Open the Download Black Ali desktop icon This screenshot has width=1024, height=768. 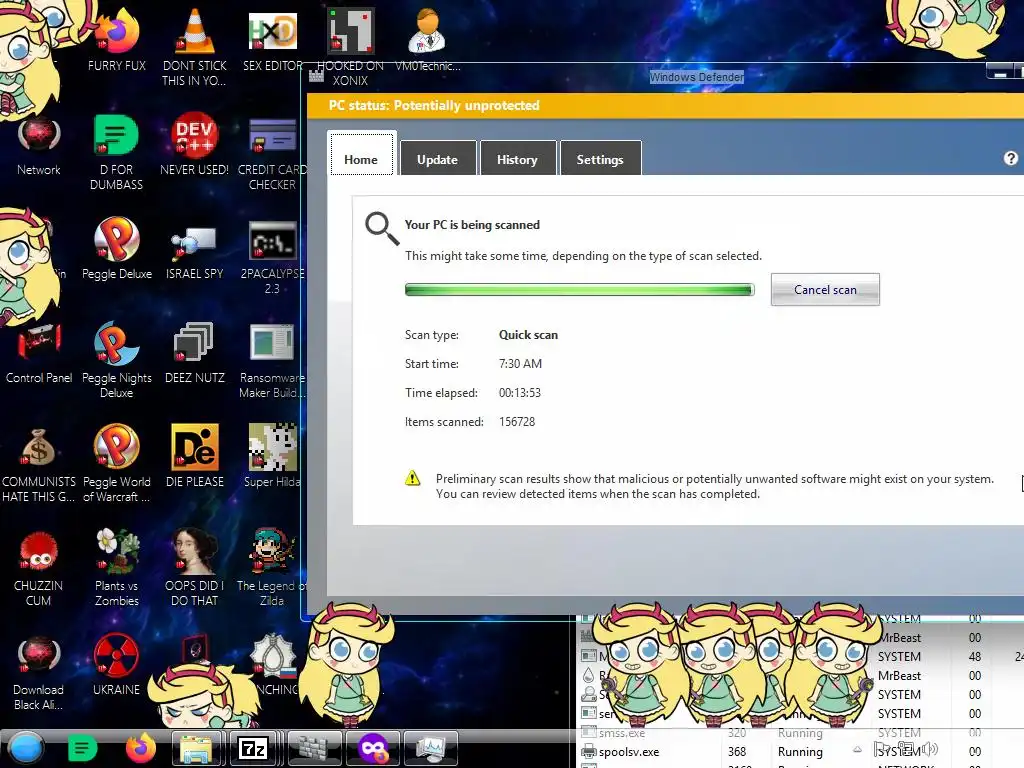(39, 656)
